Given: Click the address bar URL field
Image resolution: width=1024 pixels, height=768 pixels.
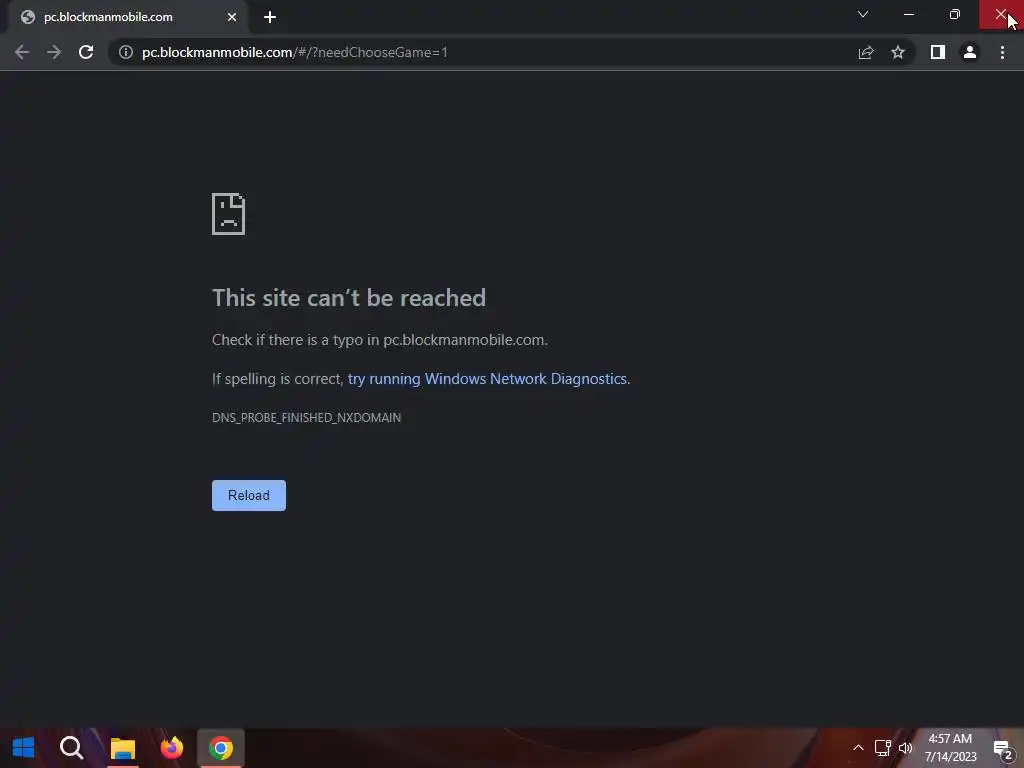Looking at the screenshot, I should 483,52.
